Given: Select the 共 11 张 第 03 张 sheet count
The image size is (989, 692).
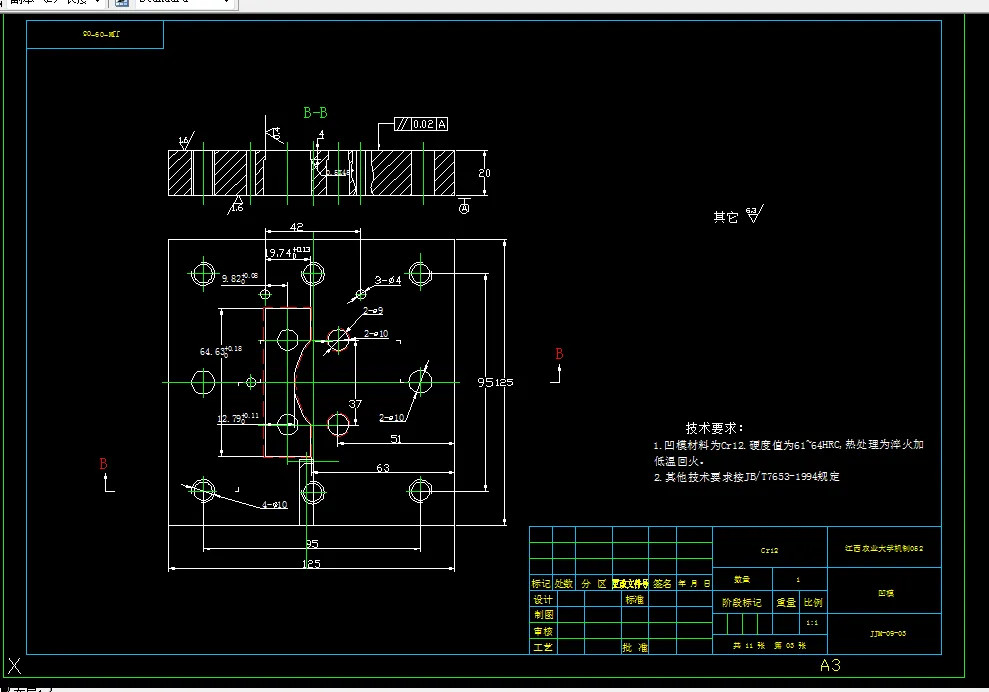Looking at the screenshot, I should 769,645.
